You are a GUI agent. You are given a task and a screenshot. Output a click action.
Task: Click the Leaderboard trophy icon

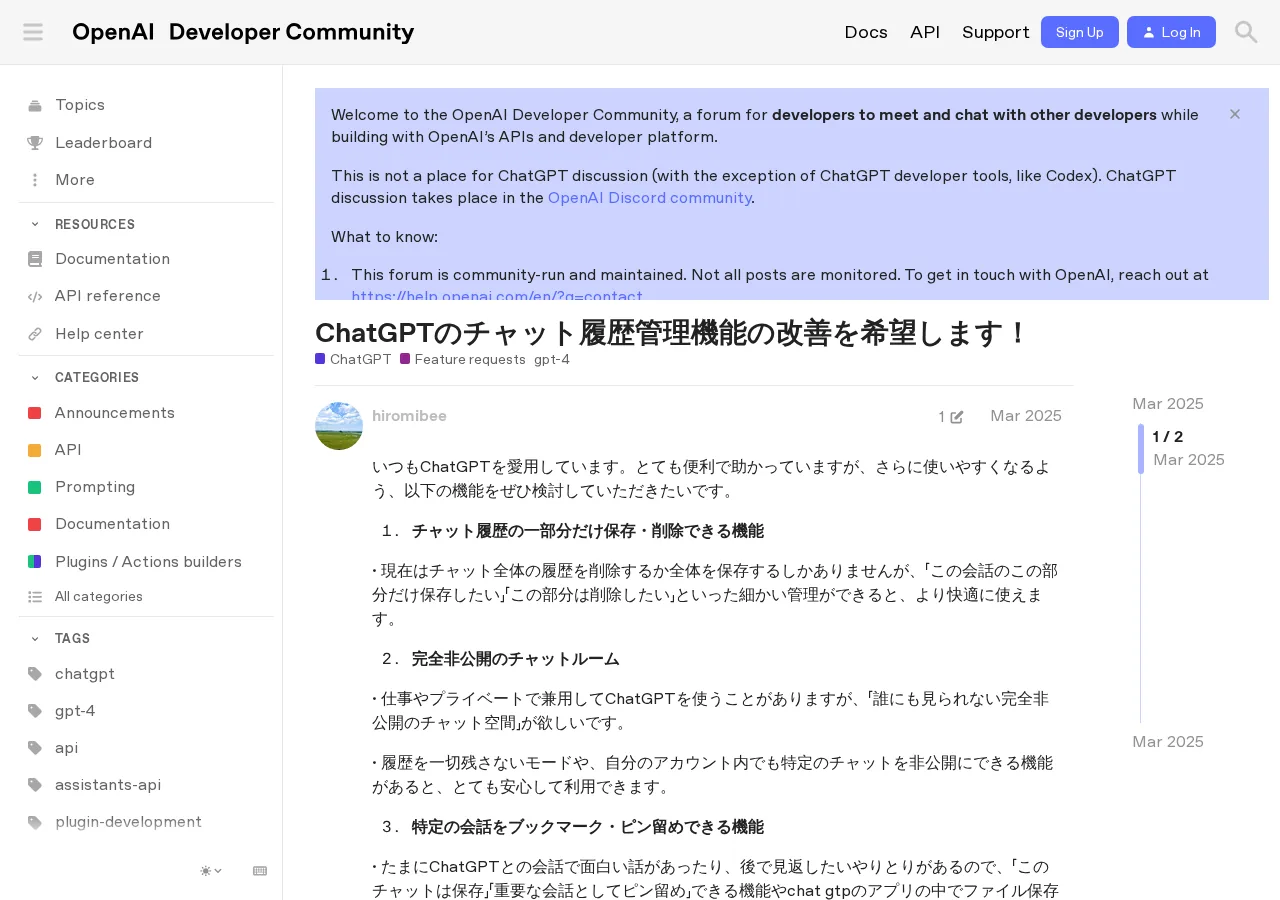coord(35,143)
